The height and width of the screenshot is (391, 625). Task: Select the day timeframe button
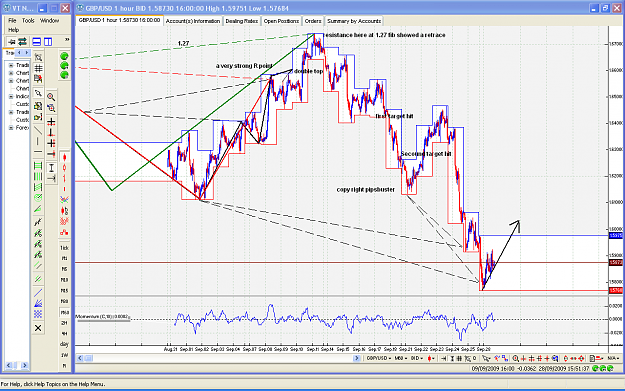click(x=64, y=344)
